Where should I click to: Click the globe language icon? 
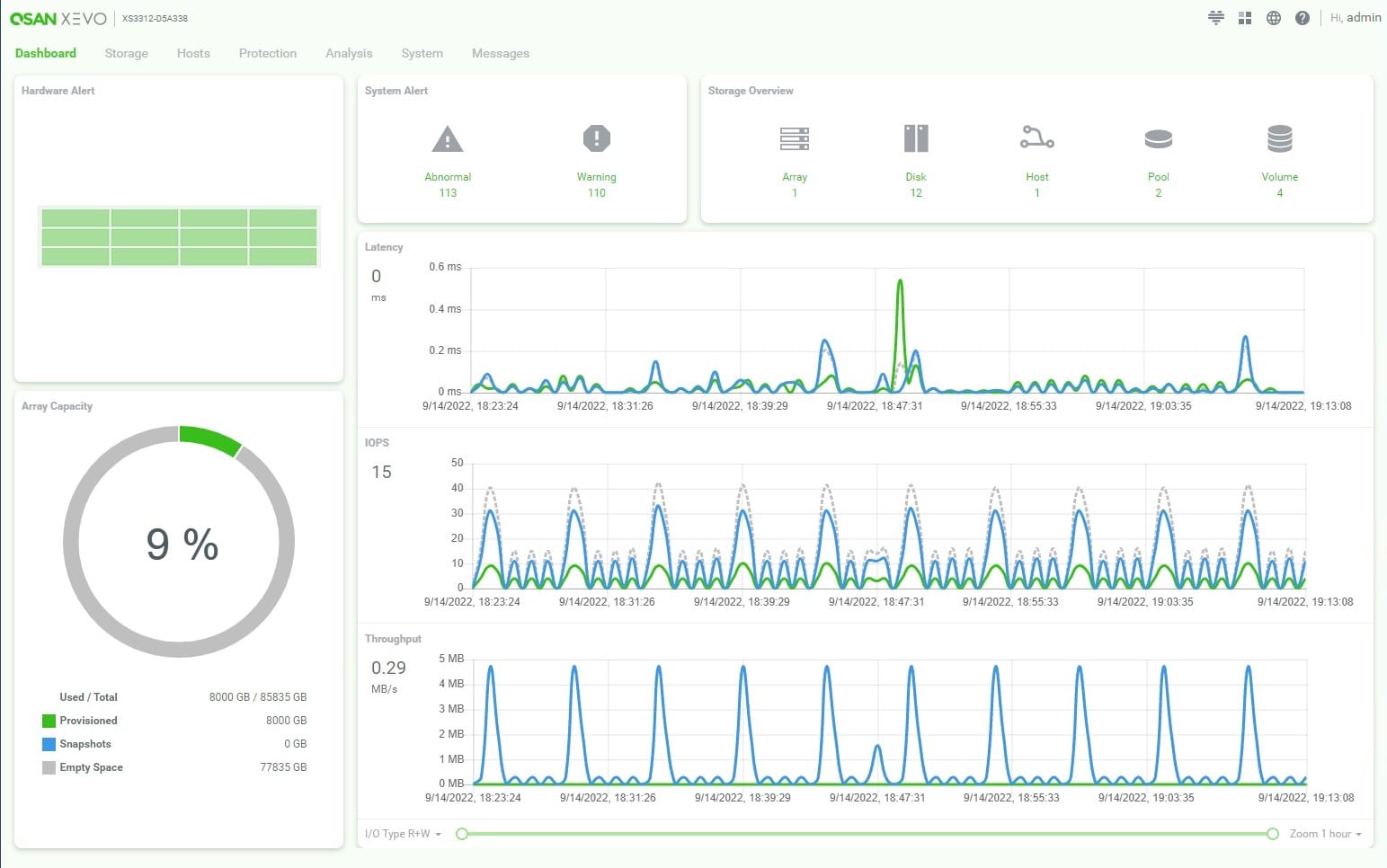tap(1273, 18)
